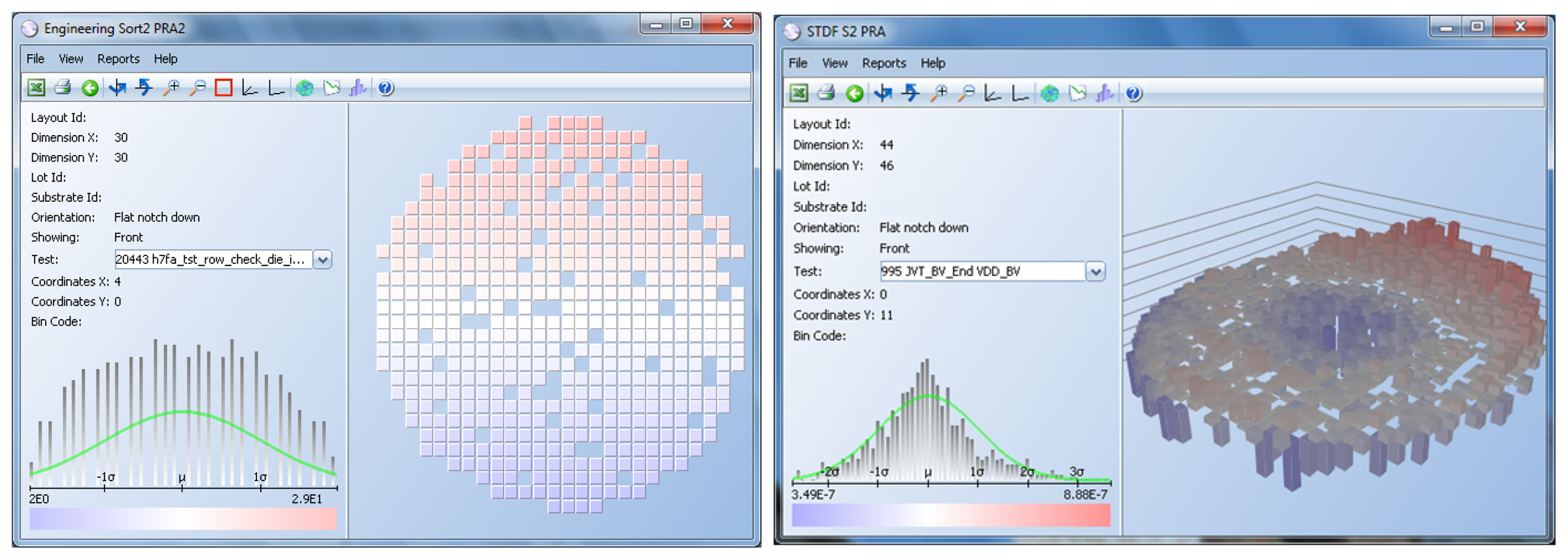Click Excel export icon in Engineering Sort2 PRA2 window
This screenshot has height=560, width=1568.
(36, 88)
